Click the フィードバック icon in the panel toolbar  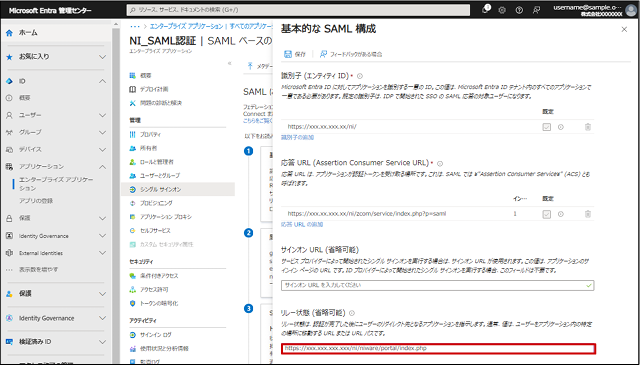[323, 54]
